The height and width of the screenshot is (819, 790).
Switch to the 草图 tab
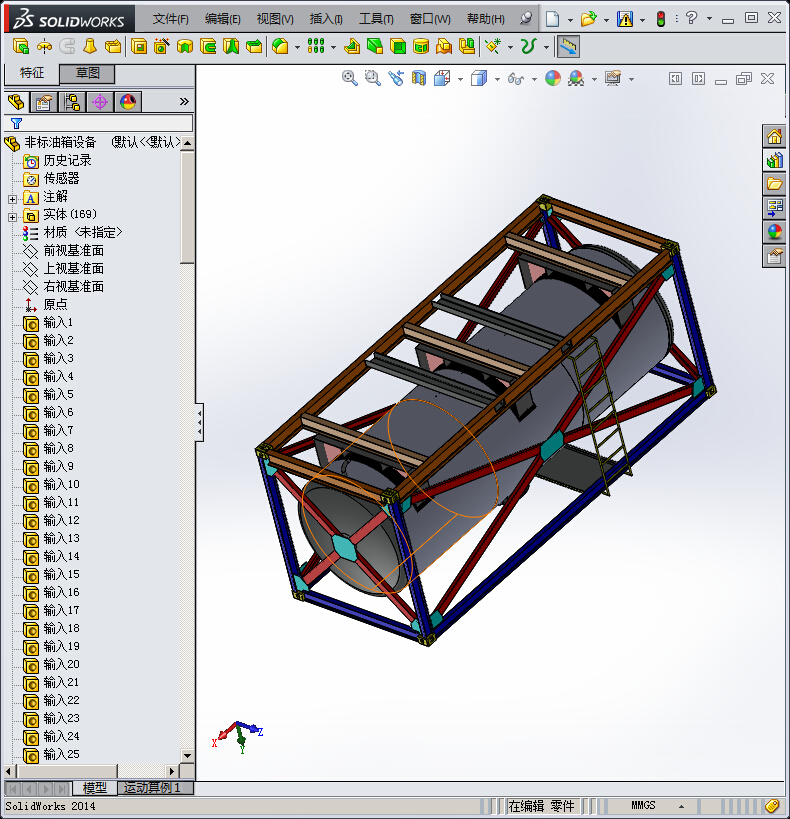tap(87, 73)
